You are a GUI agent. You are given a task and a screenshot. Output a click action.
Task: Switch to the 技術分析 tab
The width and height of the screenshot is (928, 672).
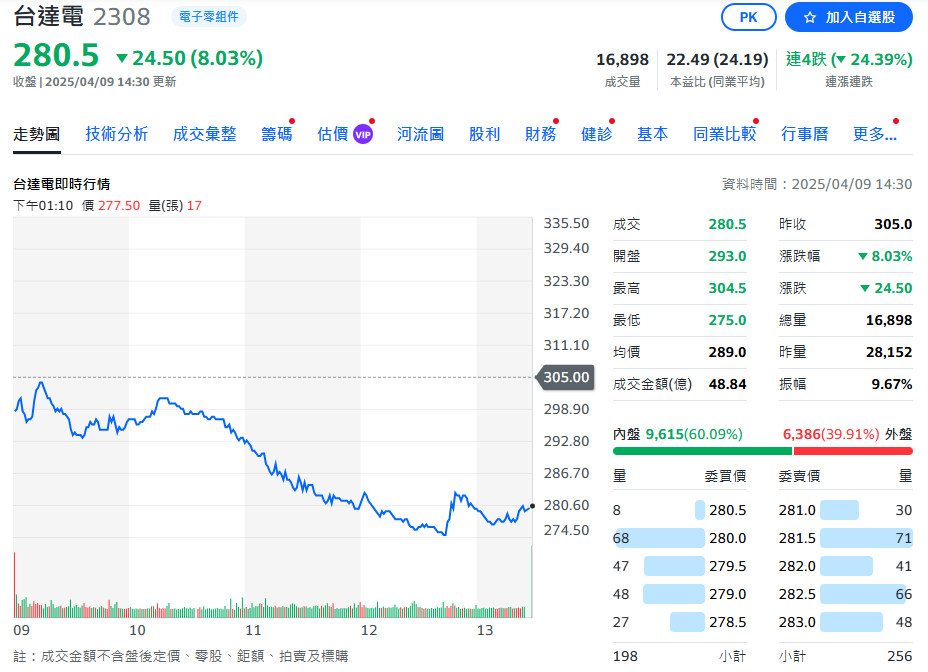click(x=117, y=134)
